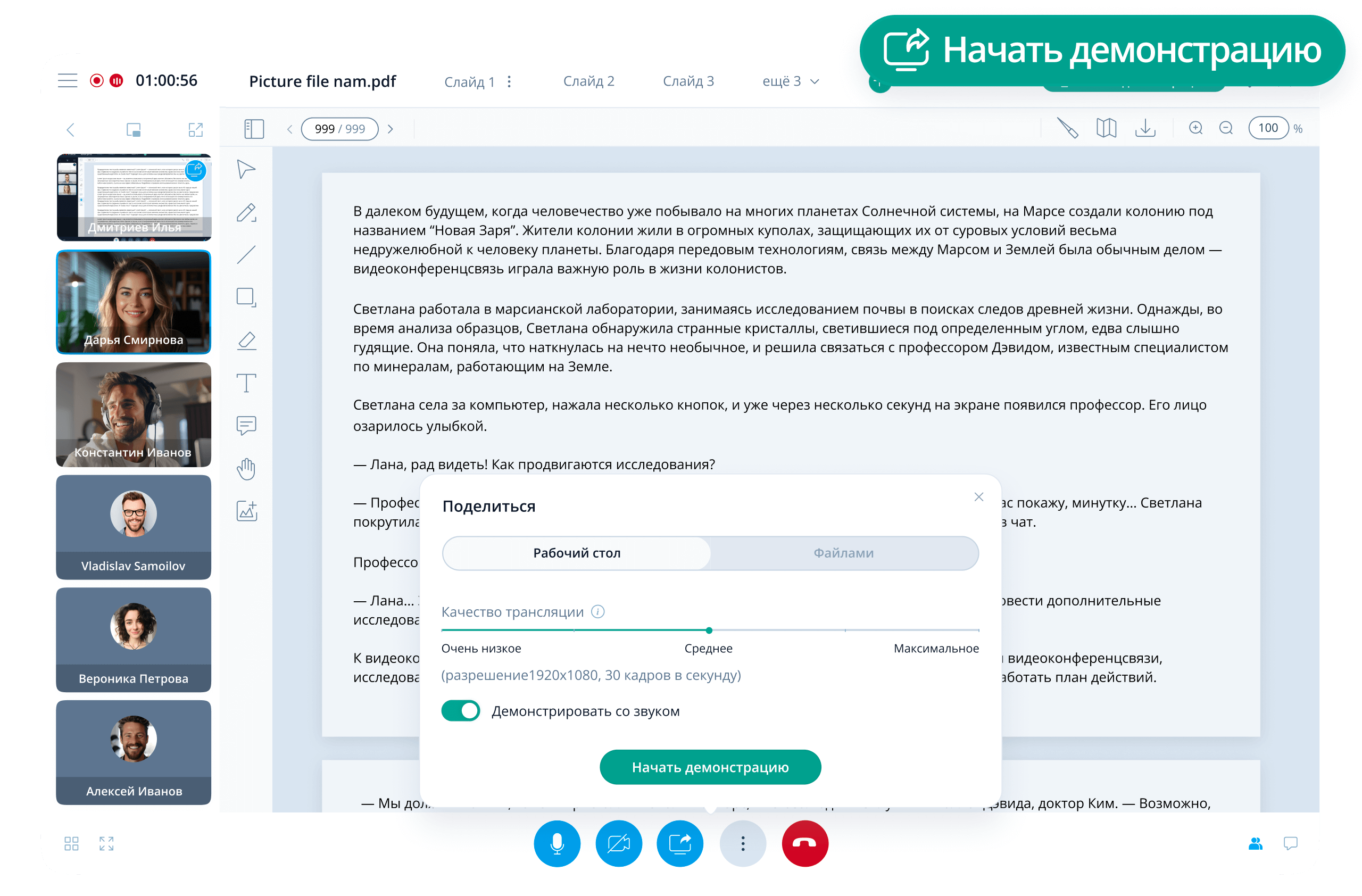Open the hamburger menu

pyautogui.click(x=68, y=81)
